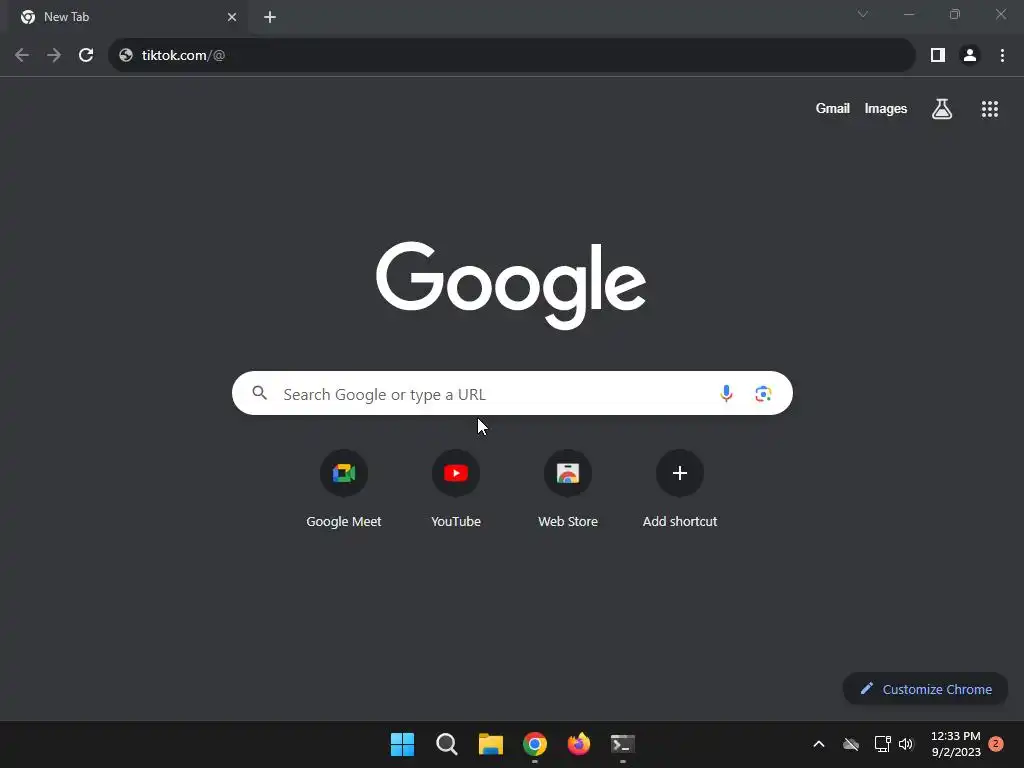Search by image with Google Lens

(x=763, y=394)
